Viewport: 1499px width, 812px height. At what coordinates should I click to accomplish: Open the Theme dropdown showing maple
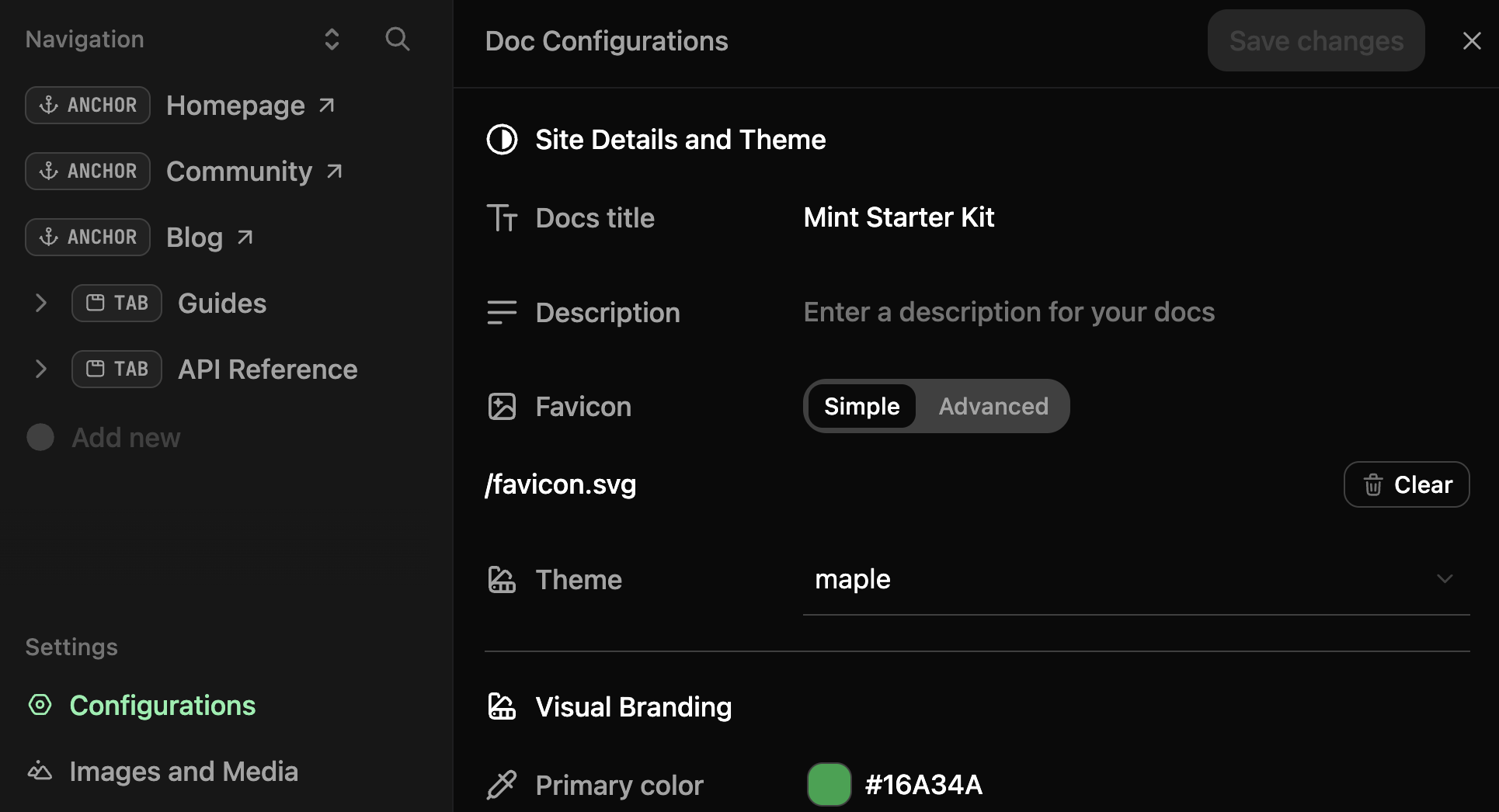(x=1445, y=578)
